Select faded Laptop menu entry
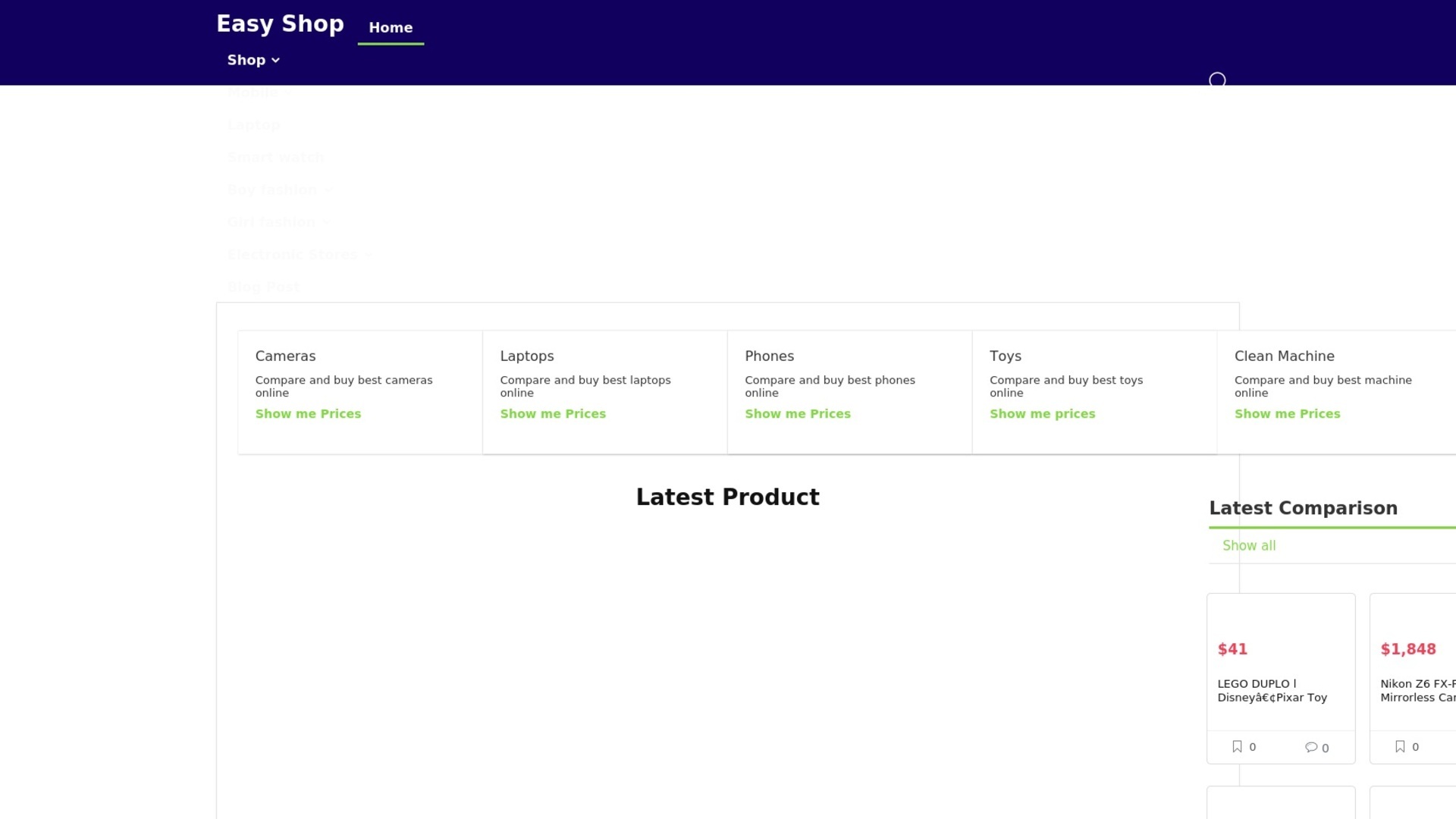 [x=254, y=125]
